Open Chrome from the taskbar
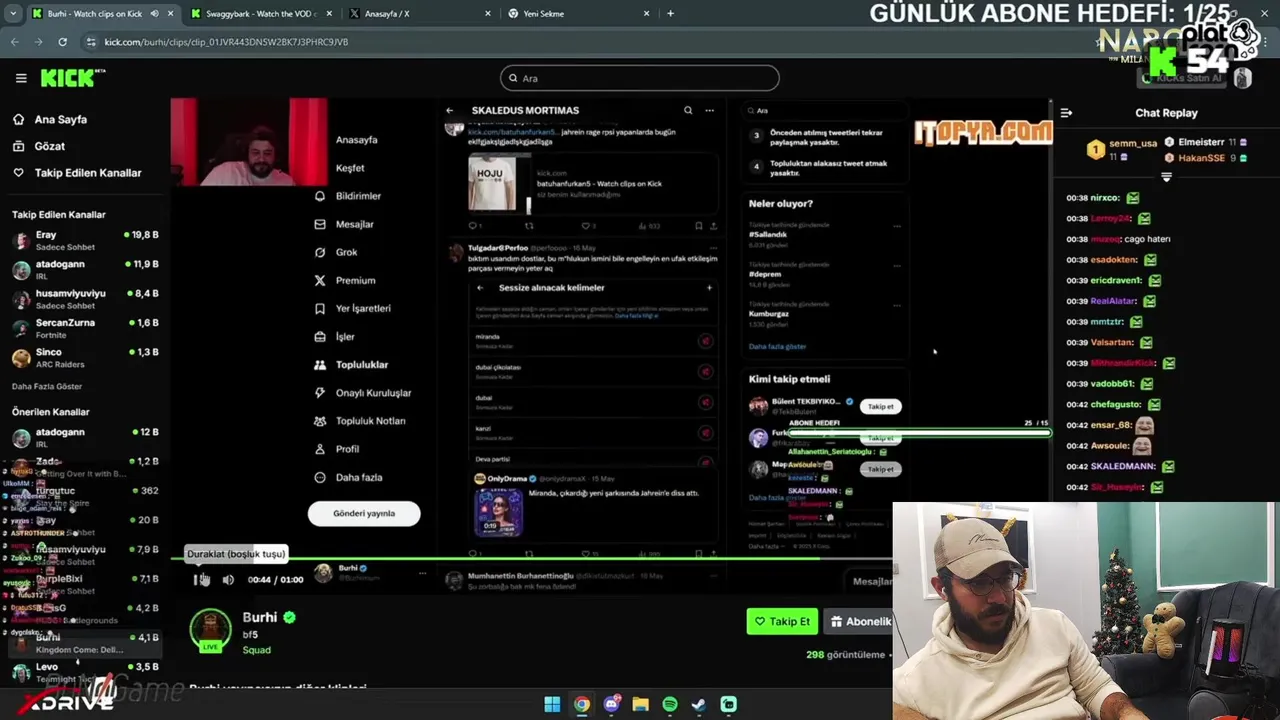This screenshot has width=1280, height=720. pos(581,704)
